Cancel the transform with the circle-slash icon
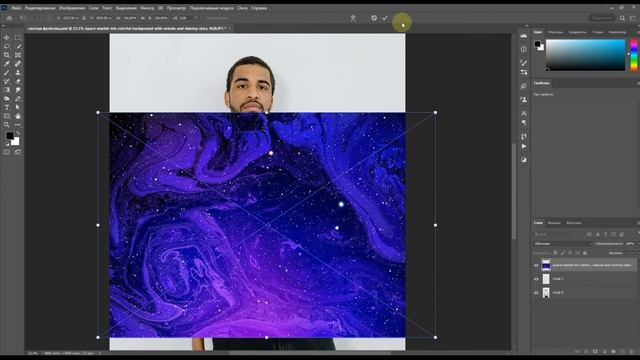Screen dimensions: 640x360 click(374, 18)
